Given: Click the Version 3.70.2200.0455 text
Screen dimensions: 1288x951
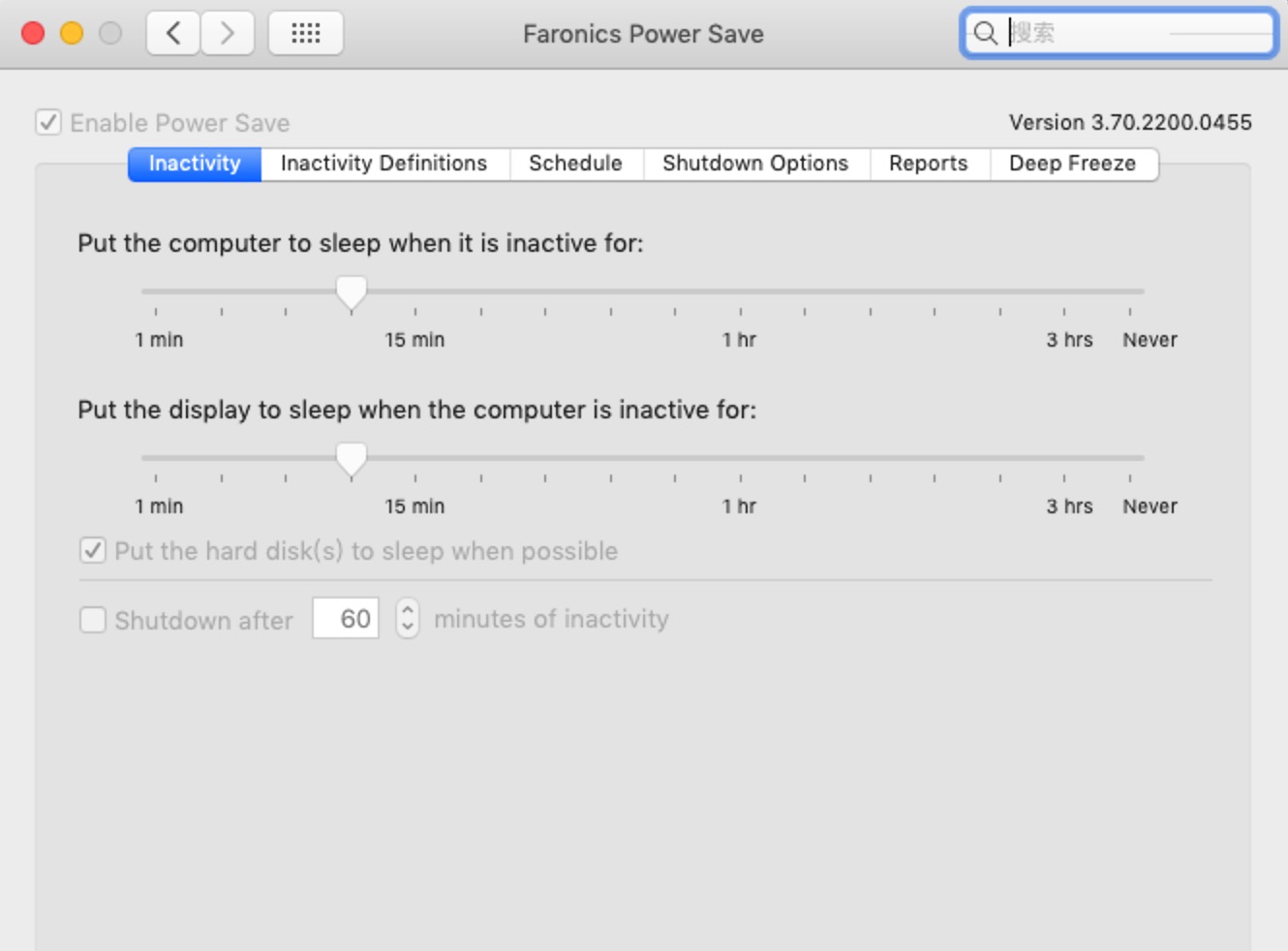Looking at the screenshot, I should coord(1130,122).
